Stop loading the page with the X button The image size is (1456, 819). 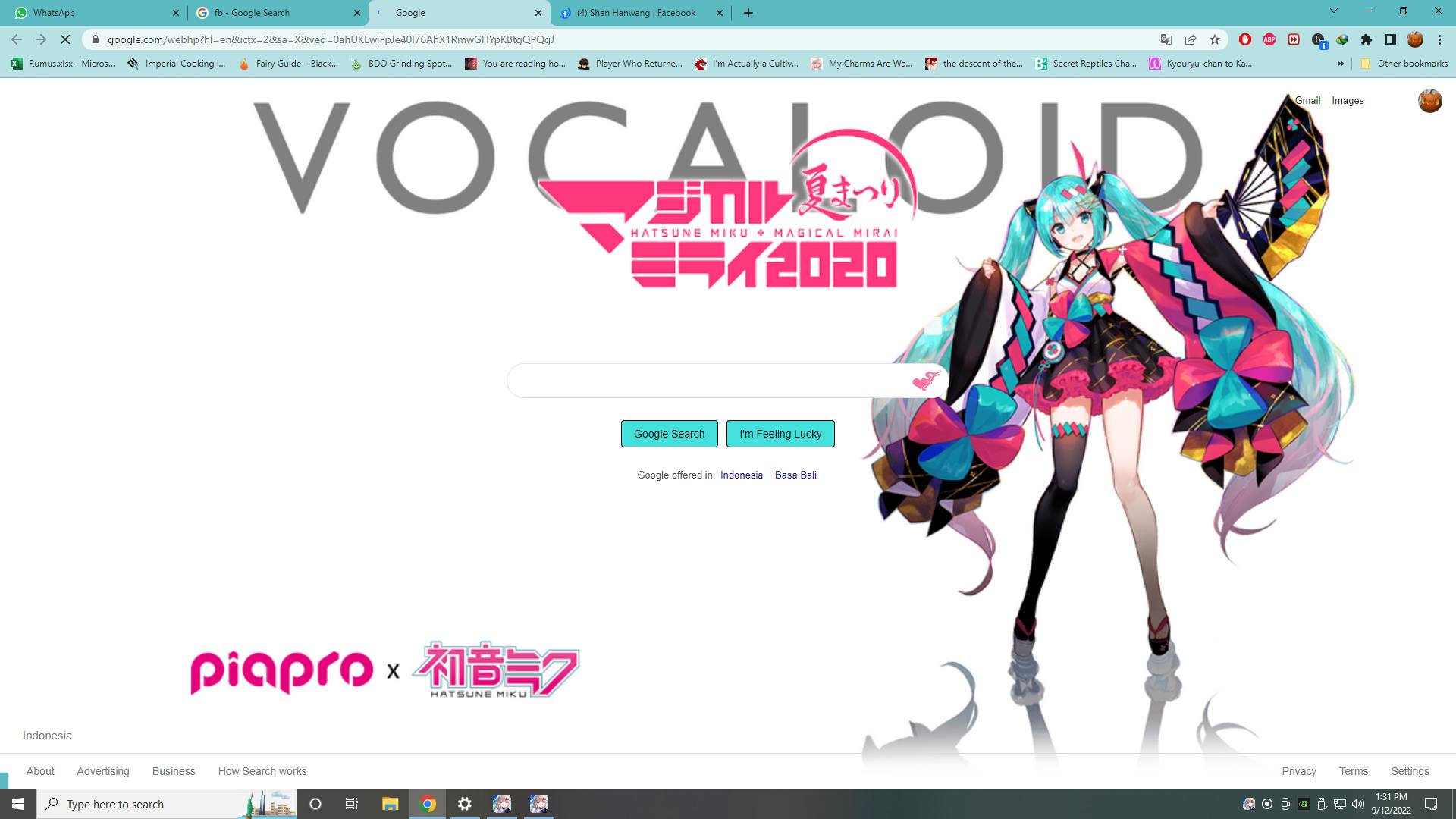(65, 39)
